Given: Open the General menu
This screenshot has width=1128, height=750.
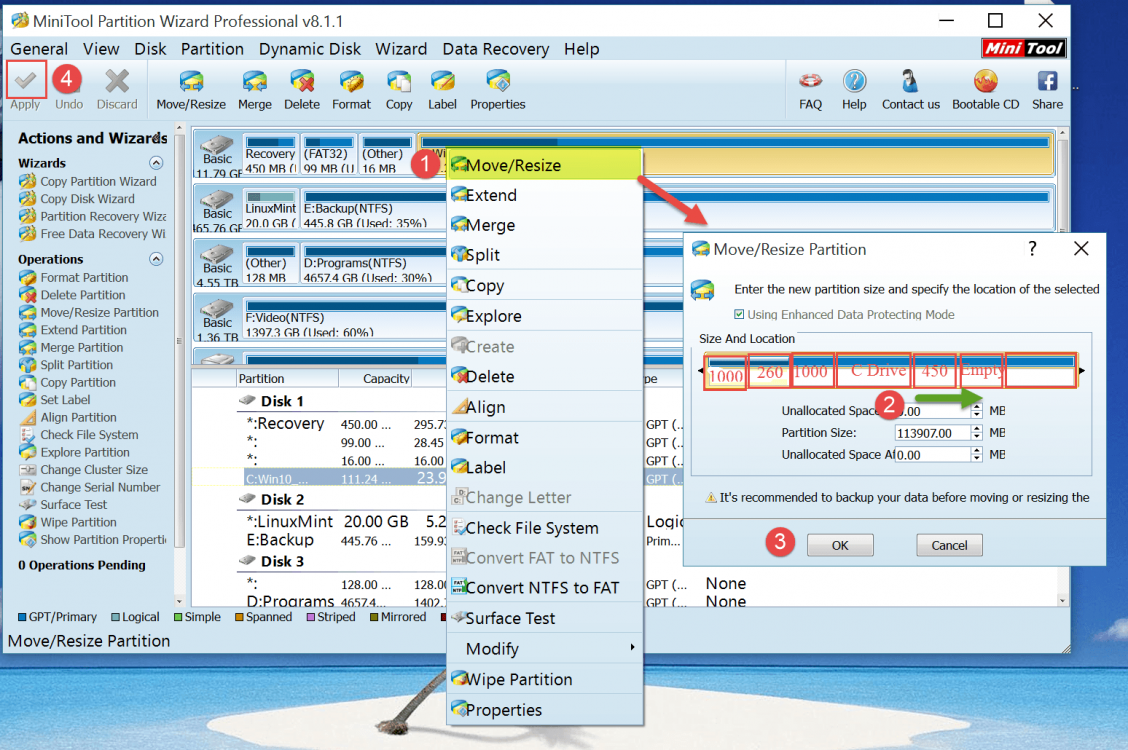Looking at the screenshot, I should (39, 49).
